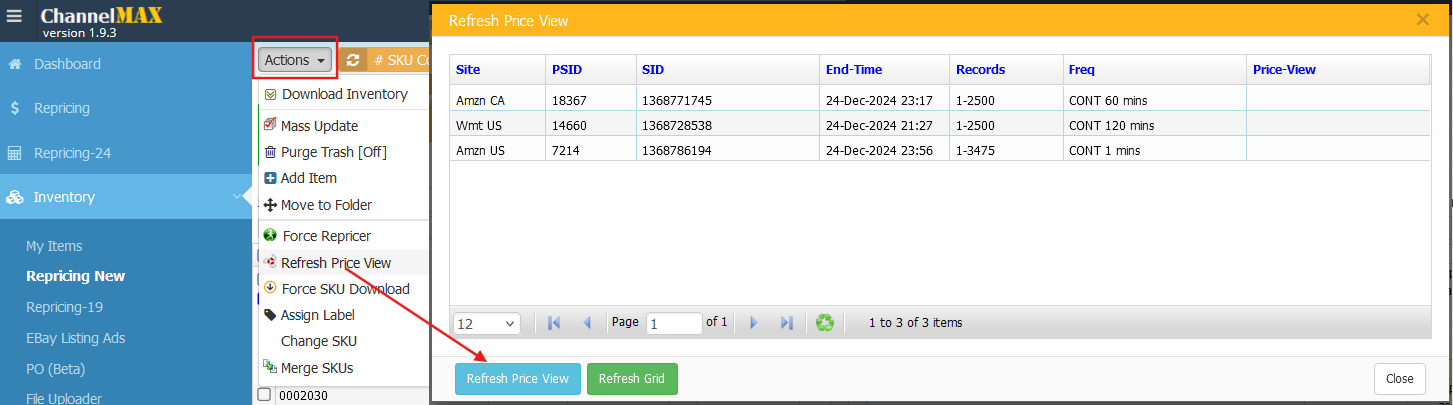The width and height of the screenshot is (1453, 405).
Task: Go to previous page arrow
Action: [x=587, y=323]
